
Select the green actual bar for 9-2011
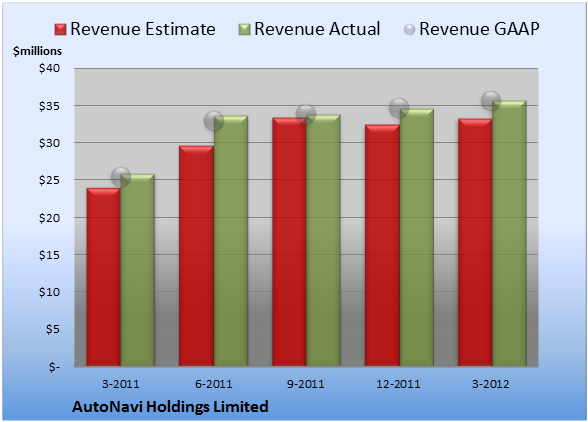[323, 240]
